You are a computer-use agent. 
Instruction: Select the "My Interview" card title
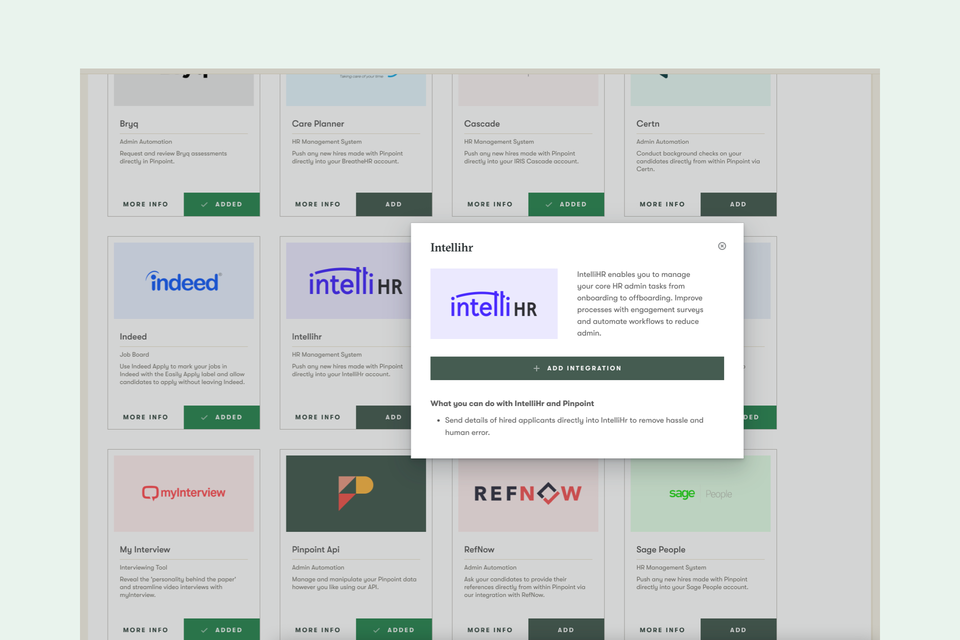(x=145, y=549)
